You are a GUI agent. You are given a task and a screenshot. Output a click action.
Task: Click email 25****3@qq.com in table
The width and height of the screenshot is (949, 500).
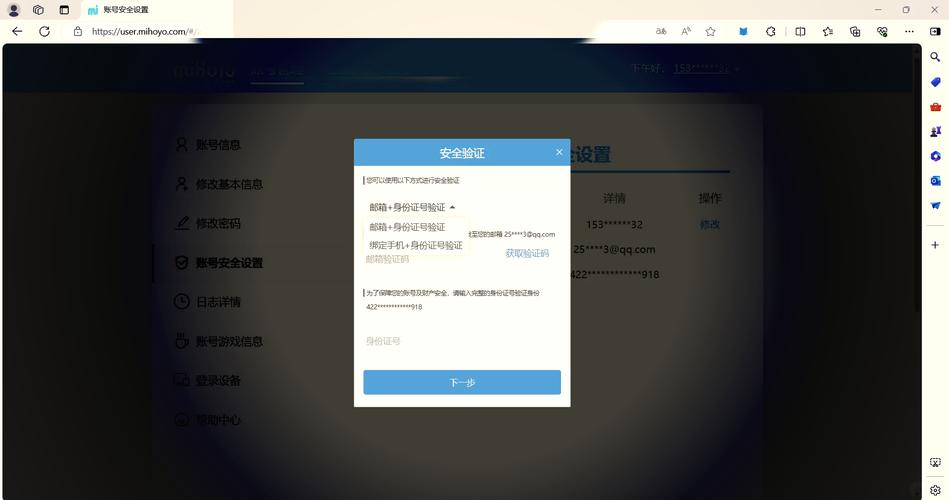[x=614, y=249]
